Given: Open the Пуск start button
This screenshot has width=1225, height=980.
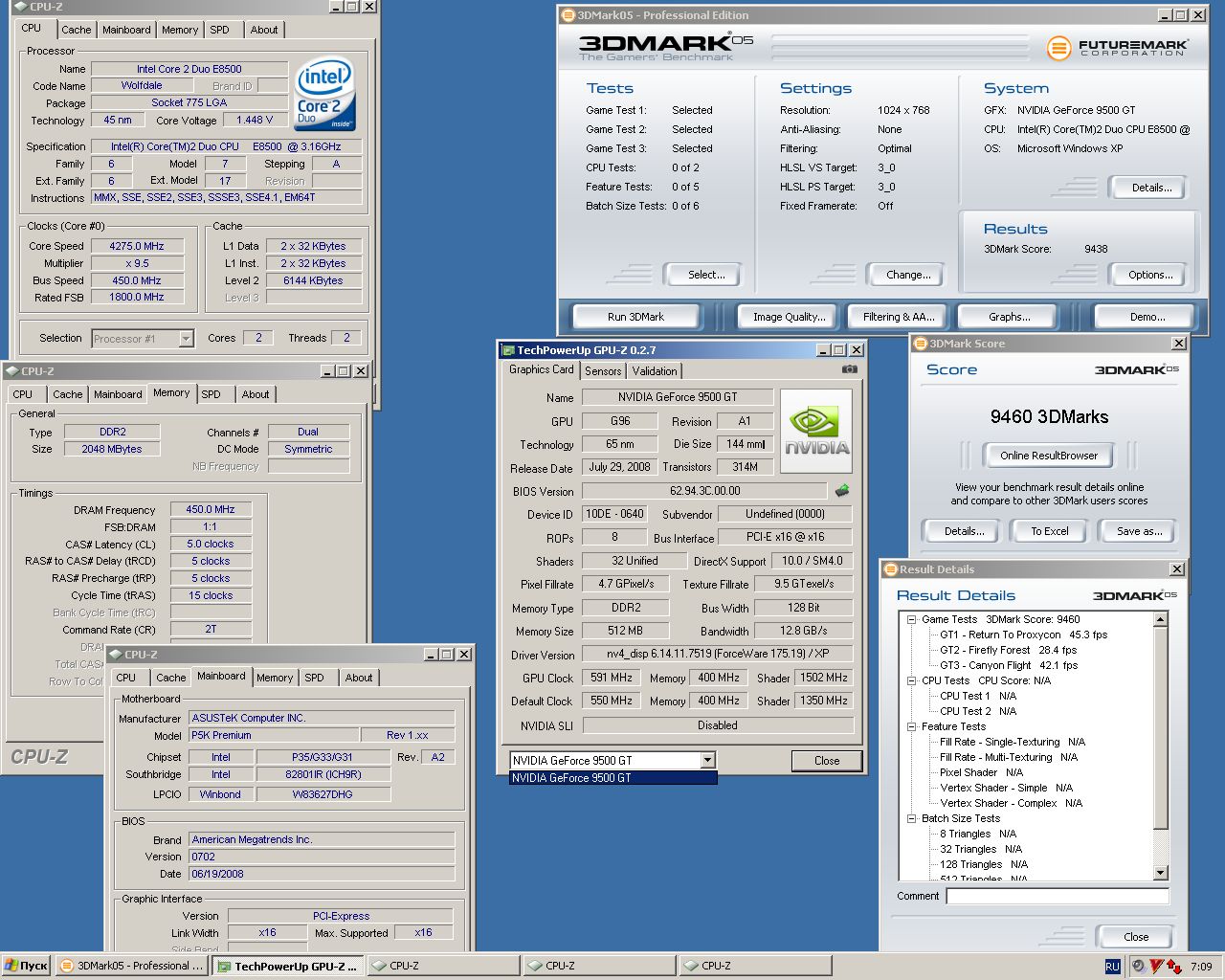Looking at the screenshot, I should tap(26, 967).
